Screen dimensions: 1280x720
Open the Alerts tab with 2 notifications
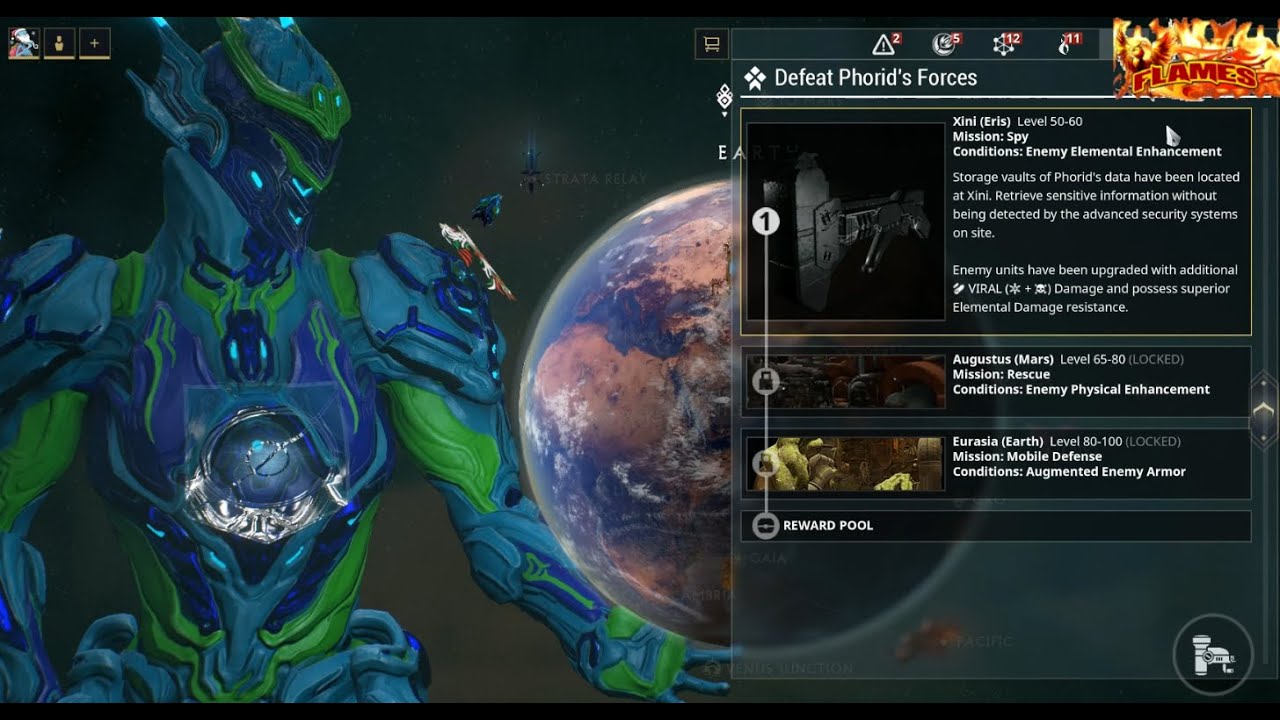pos(886,44)
